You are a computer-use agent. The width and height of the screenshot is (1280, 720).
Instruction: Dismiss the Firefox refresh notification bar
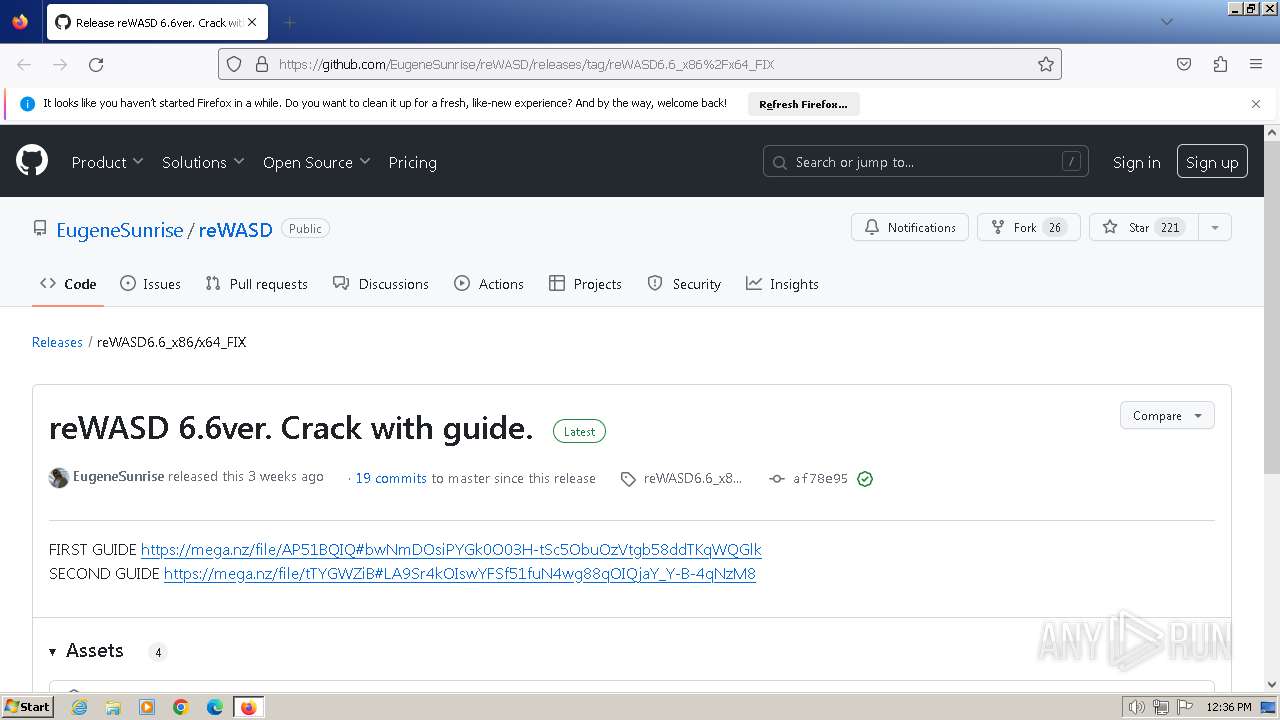1256,104
